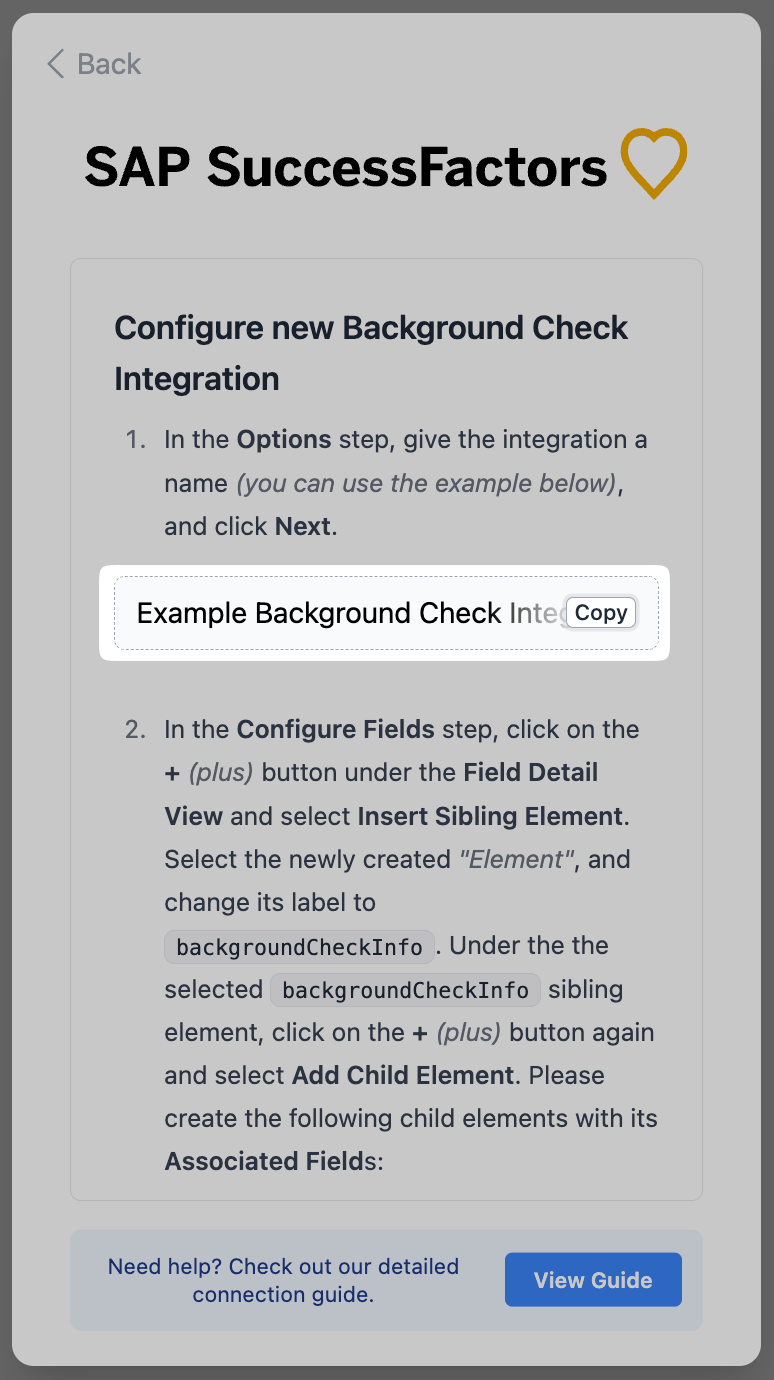This screenshot has width=774, height=1380.
Task: Click the Configure new Background Check Integration heading
Action: click(371, 353)
